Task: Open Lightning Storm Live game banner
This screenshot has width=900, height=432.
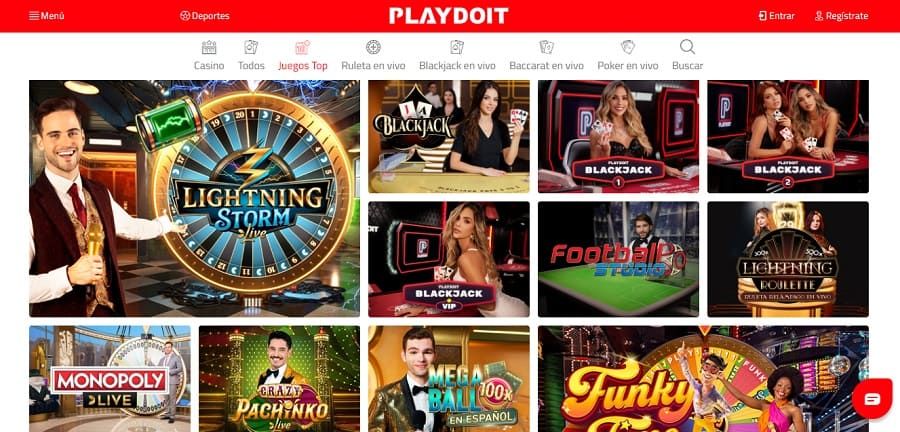Action: point(195,199)
